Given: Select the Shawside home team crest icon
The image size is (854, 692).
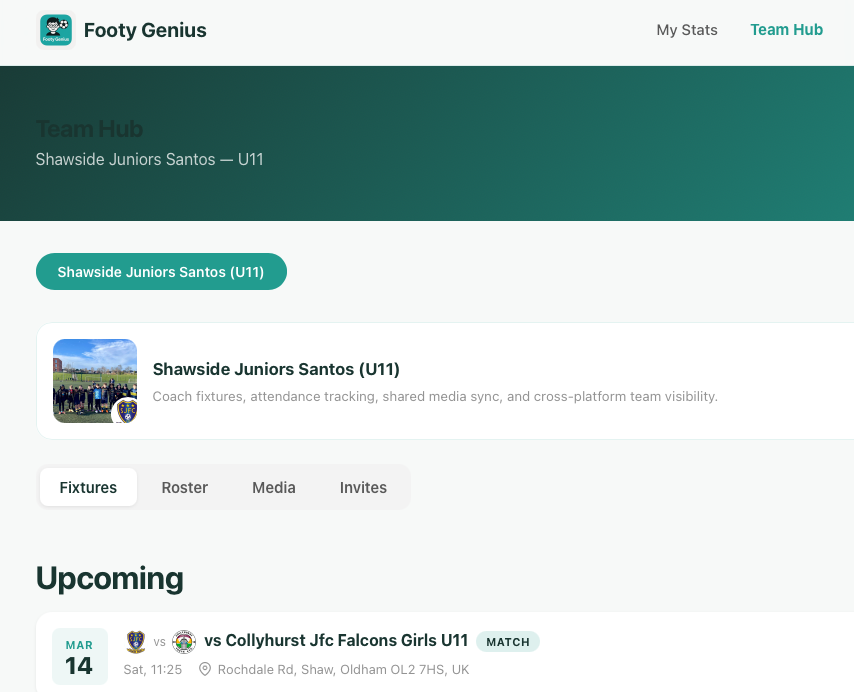Looking at the screenshot, I should [135, 641].
